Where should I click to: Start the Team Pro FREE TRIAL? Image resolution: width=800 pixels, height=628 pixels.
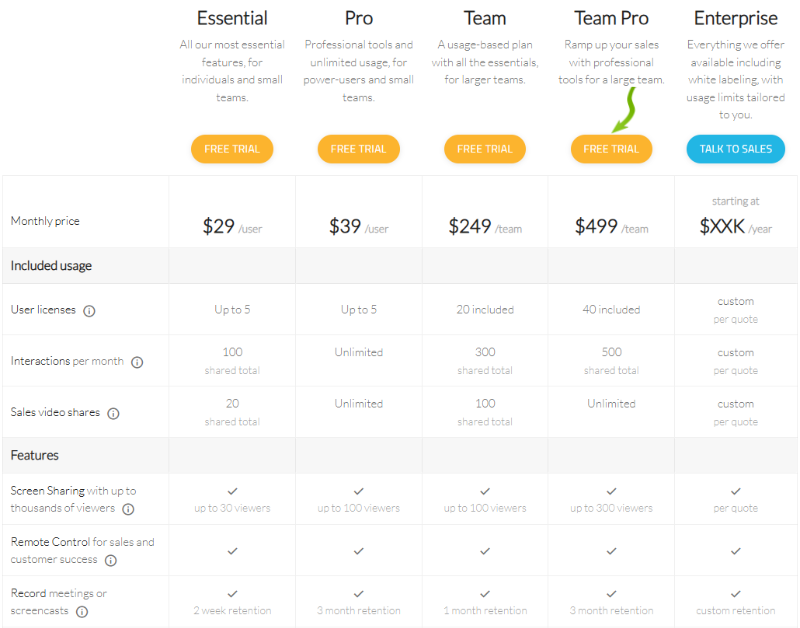611,149
